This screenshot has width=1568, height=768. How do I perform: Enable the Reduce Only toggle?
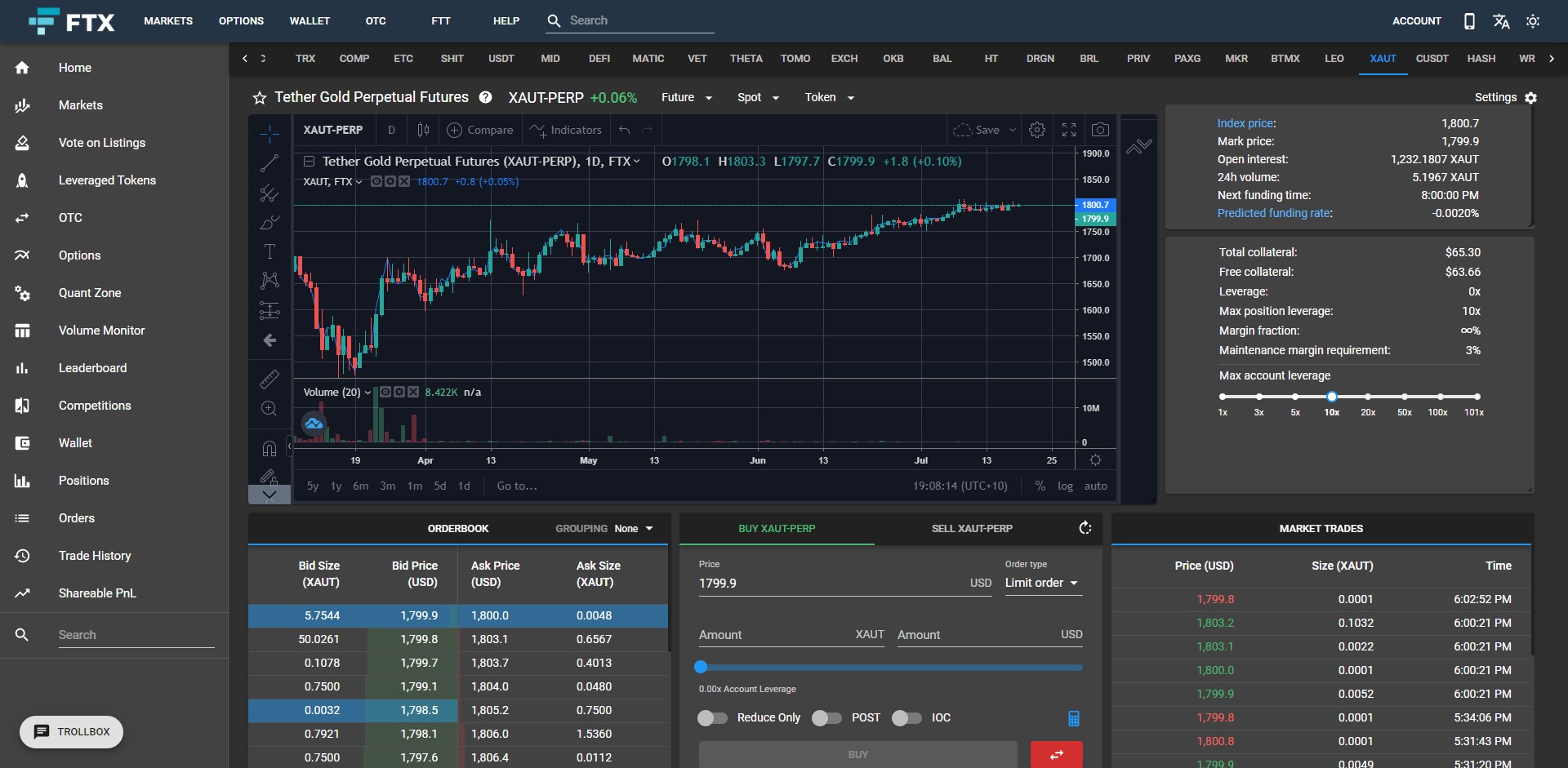712,718
